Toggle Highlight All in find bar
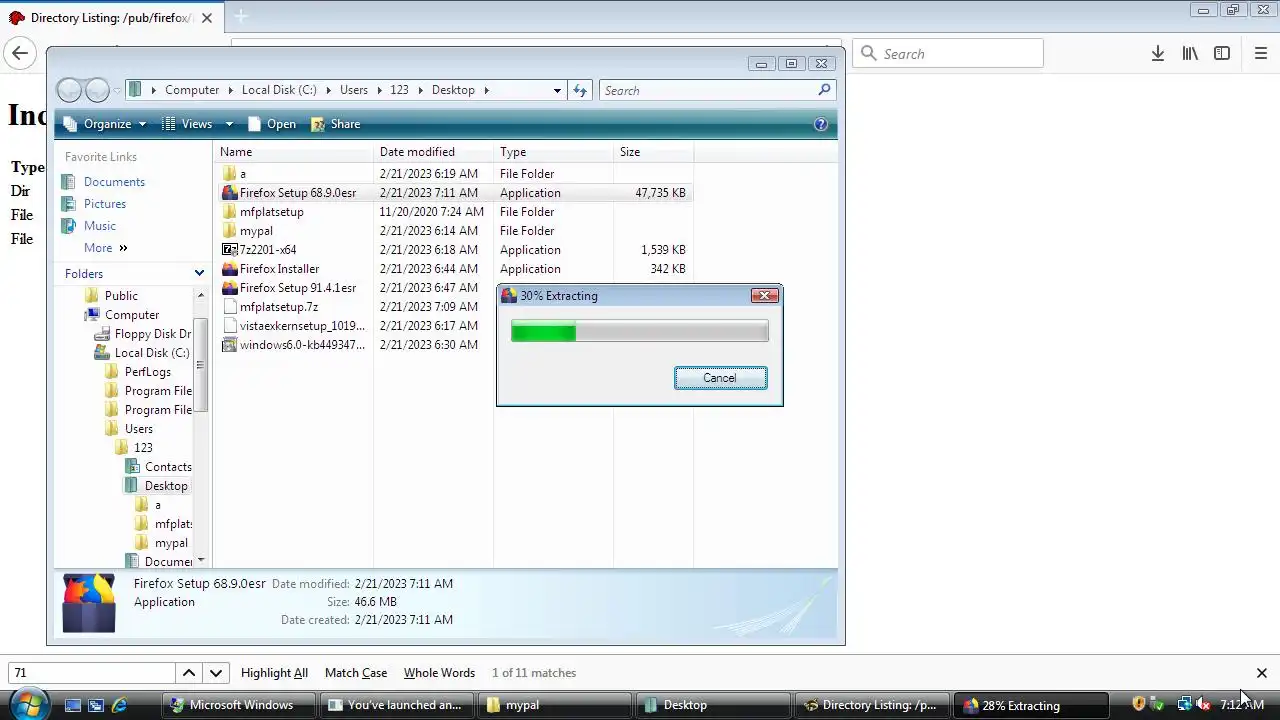Viewport: 1280px width, 720px height. click(x=274, y=673)
